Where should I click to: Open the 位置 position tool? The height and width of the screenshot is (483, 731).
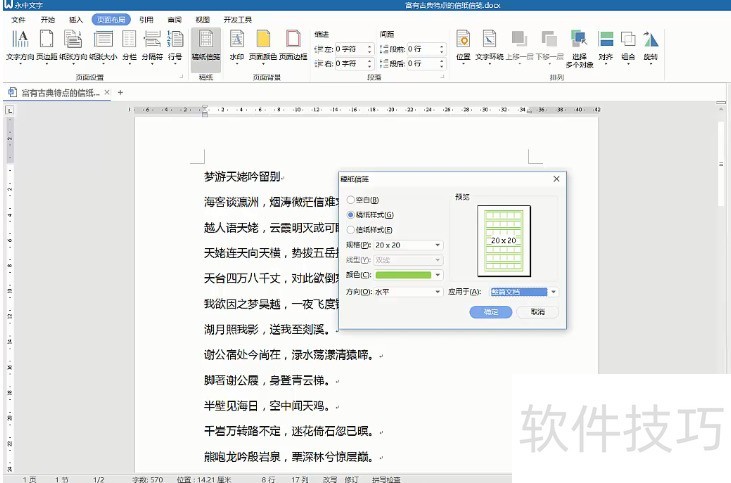click(463, 46)
